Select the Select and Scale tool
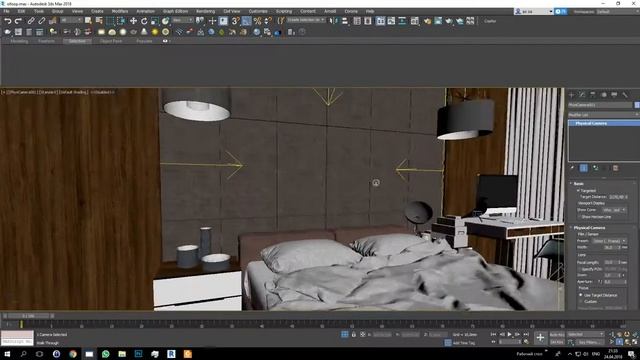This screenshot has width=640, height=360. tap(155, 21)
